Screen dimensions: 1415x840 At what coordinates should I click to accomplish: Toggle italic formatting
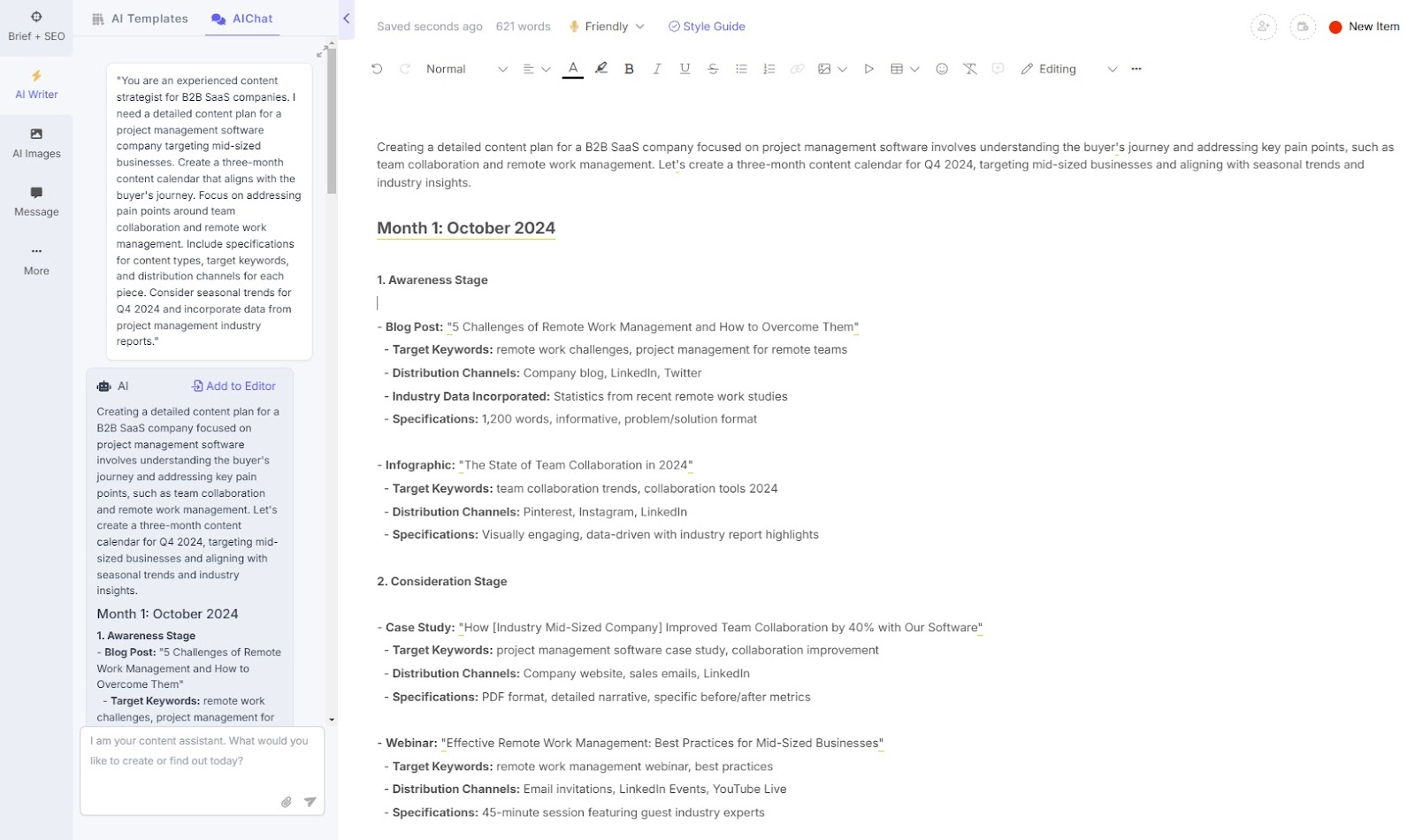(x=656, y=69)
